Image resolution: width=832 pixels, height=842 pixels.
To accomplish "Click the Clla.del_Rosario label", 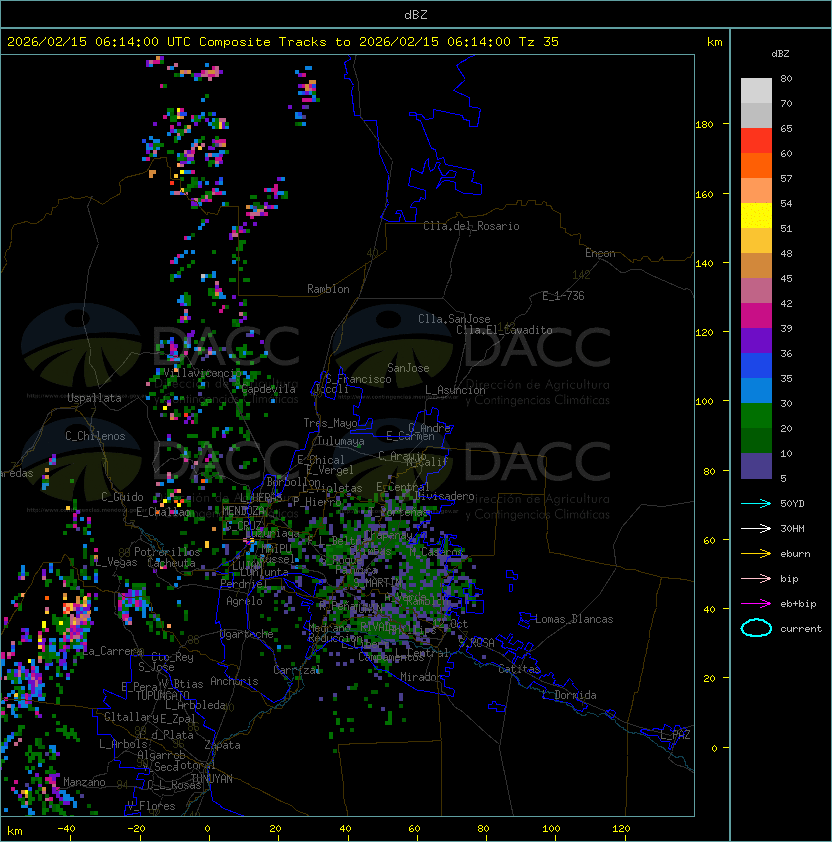I will pyautogui.click(x=471, y=226).
